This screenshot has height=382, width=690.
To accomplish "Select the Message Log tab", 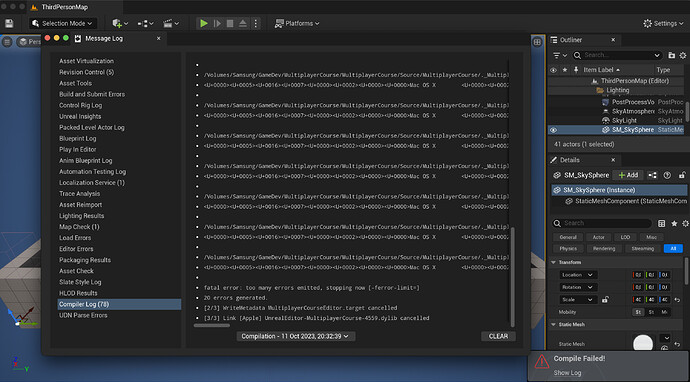I will point(103,38).
